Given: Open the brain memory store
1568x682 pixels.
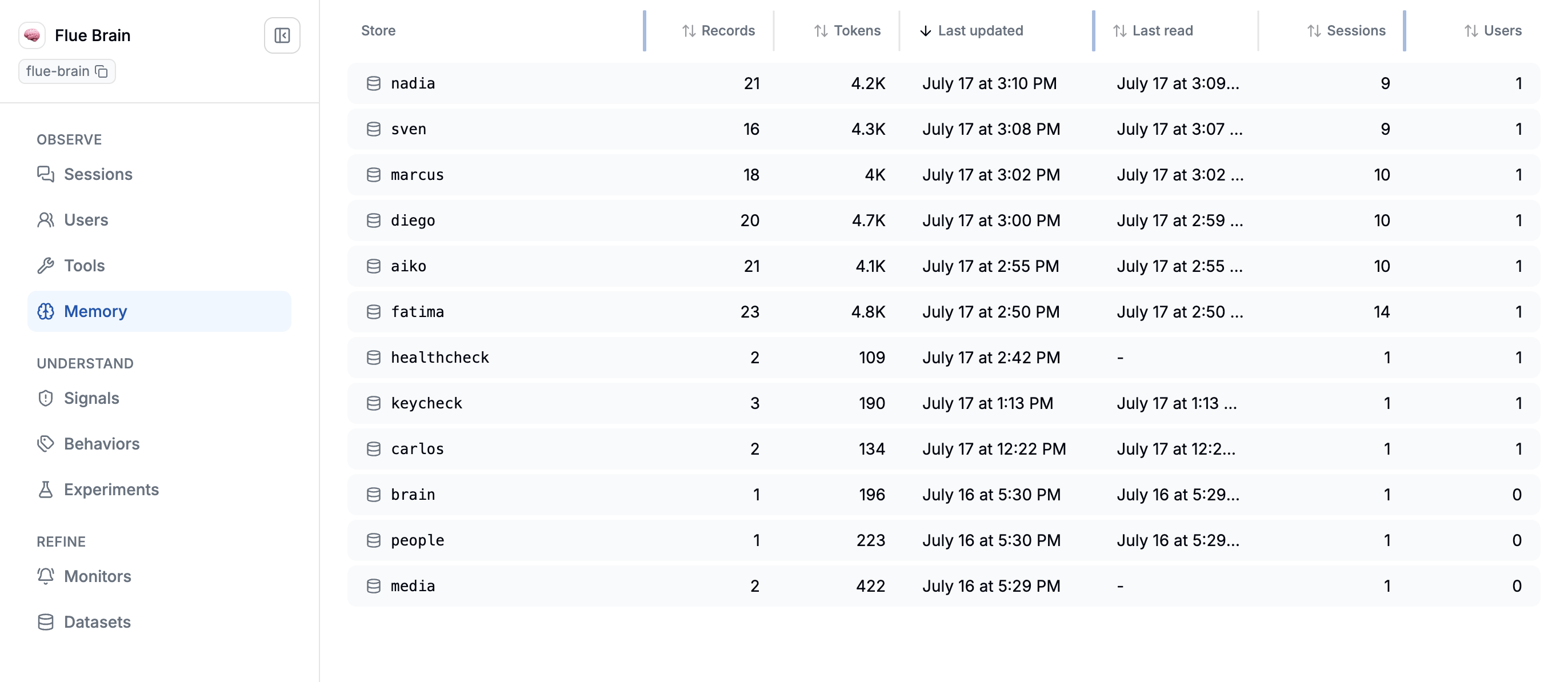Looking at the screenshot, I should click(x=943, y=494).
